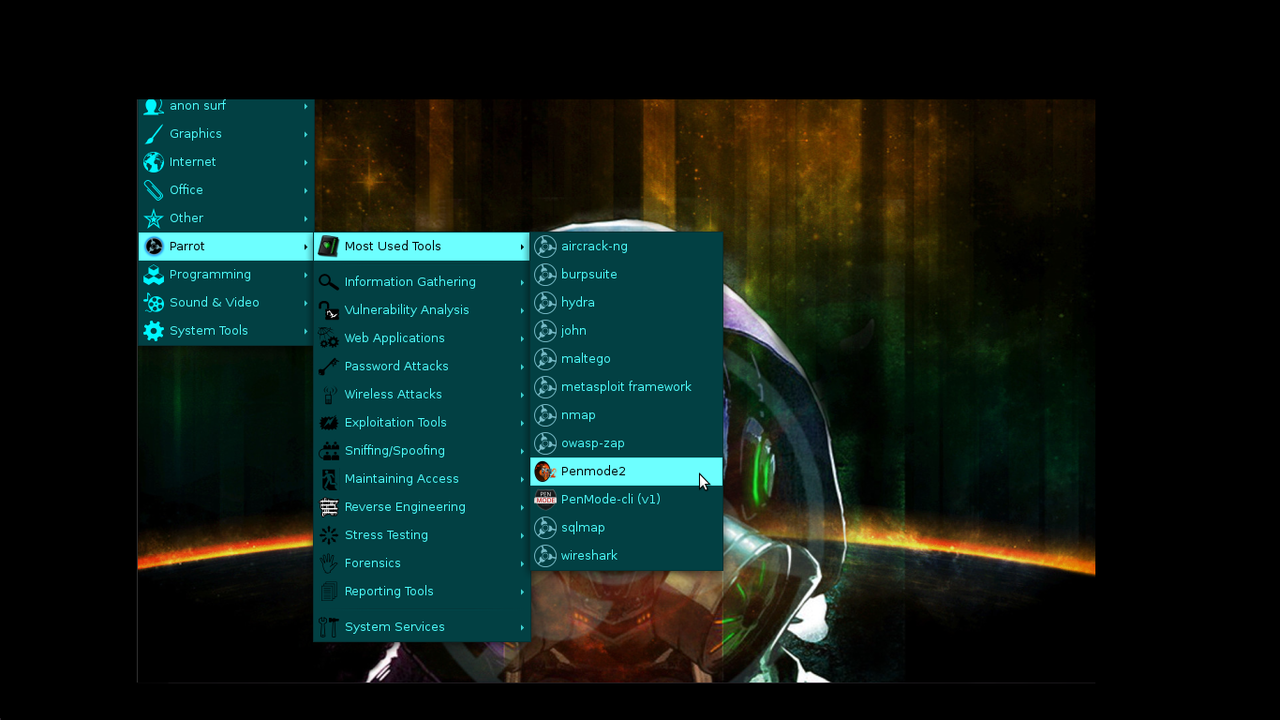
Task: Launch owasp-zap
Action: click(x=626, y=442)
